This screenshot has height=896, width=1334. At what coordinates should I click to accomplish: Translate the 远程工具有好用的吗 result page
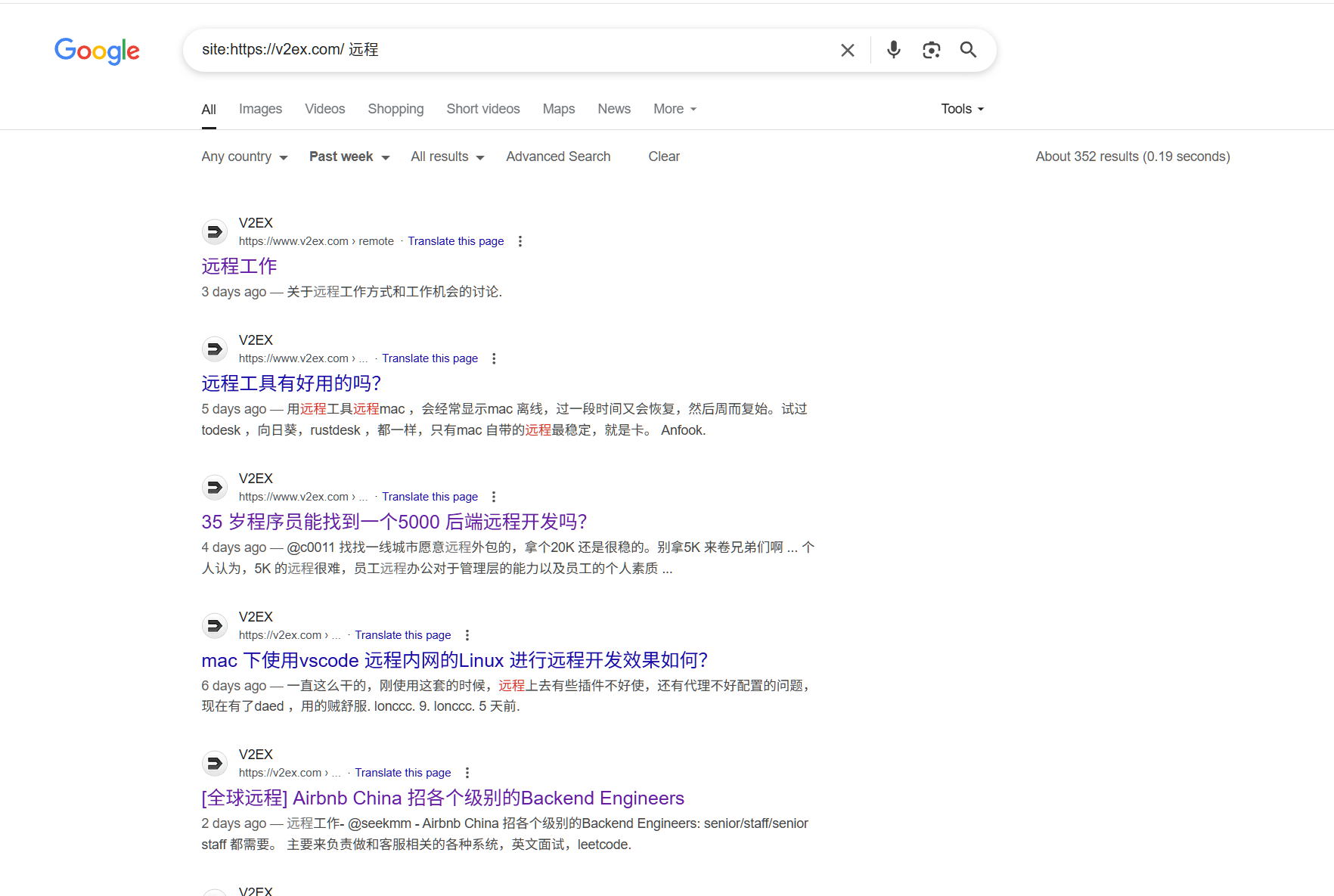pyautogui.click(x=430, y=358)
